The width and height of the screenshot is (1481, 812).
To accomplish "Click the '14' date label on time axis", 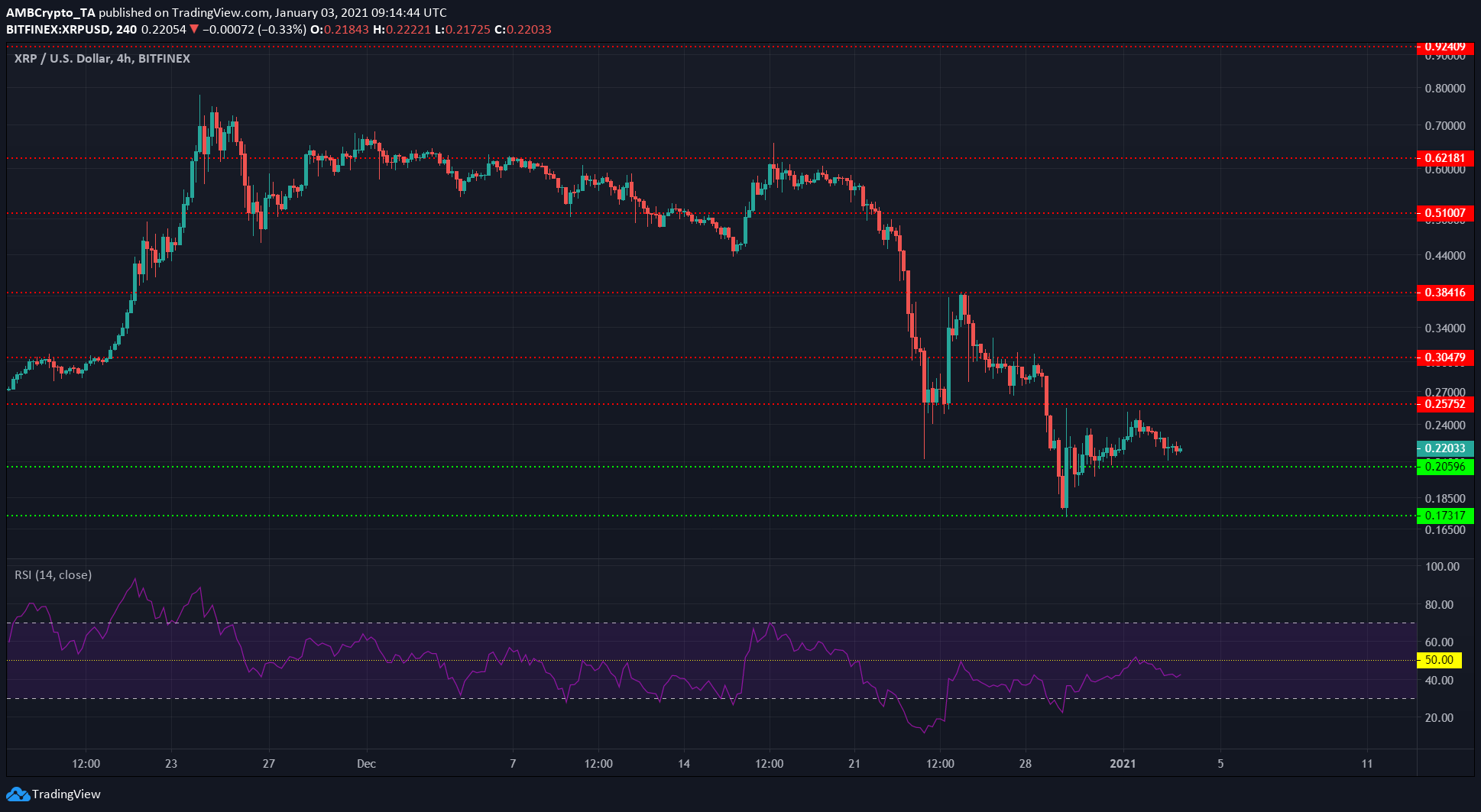I will point(684,764).
